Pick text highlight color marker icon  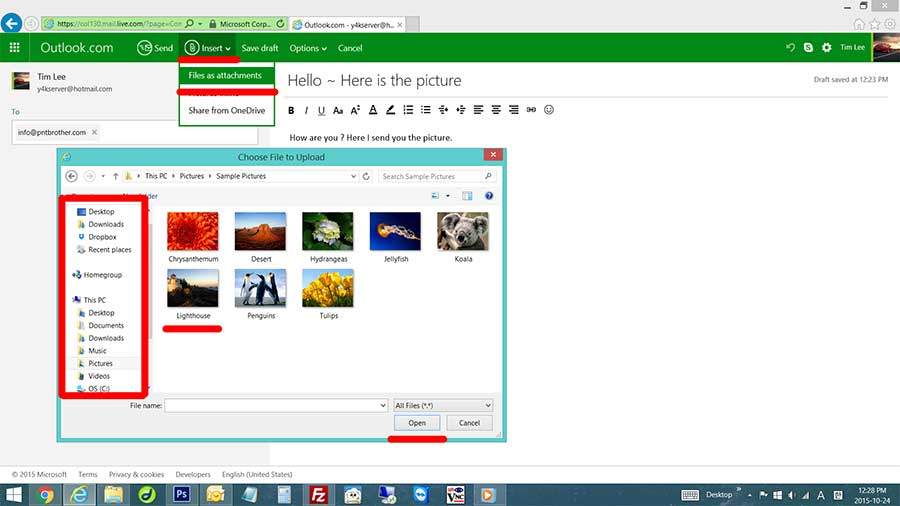click(390, 110)
